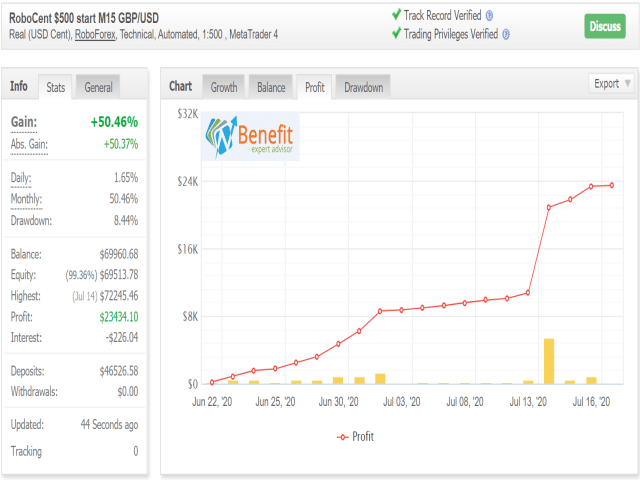Click help icon next to Track Record Verified
The height and width of the screenshot is (480, 640).
click(x=489, y=16)
